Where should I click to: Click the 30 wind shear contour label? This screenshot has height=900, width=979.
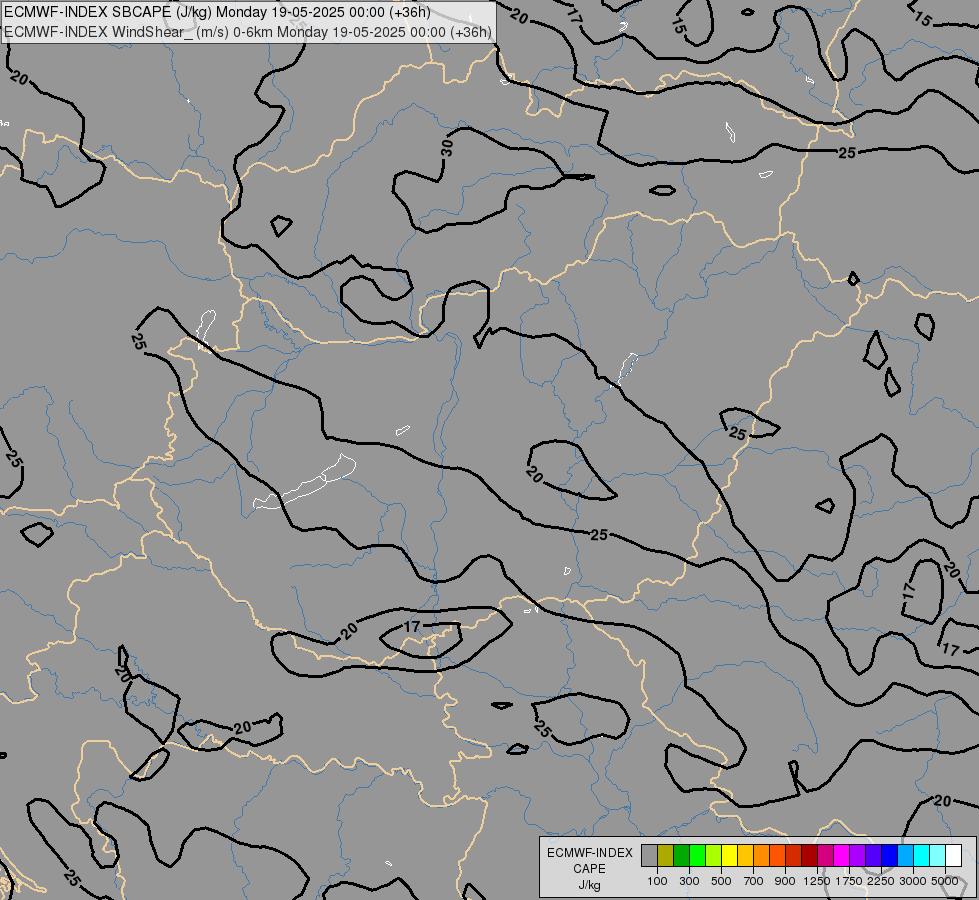tap(447, 148)
